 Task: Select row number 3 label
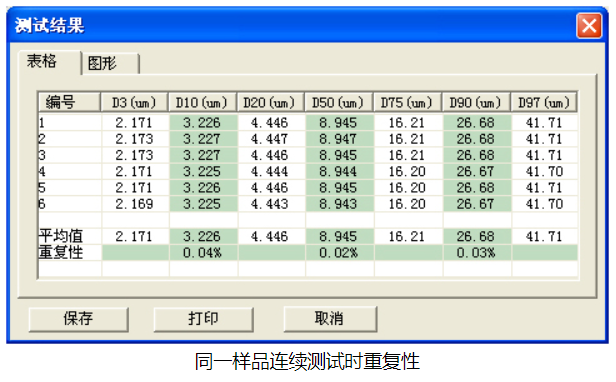(x=42, y=155)
